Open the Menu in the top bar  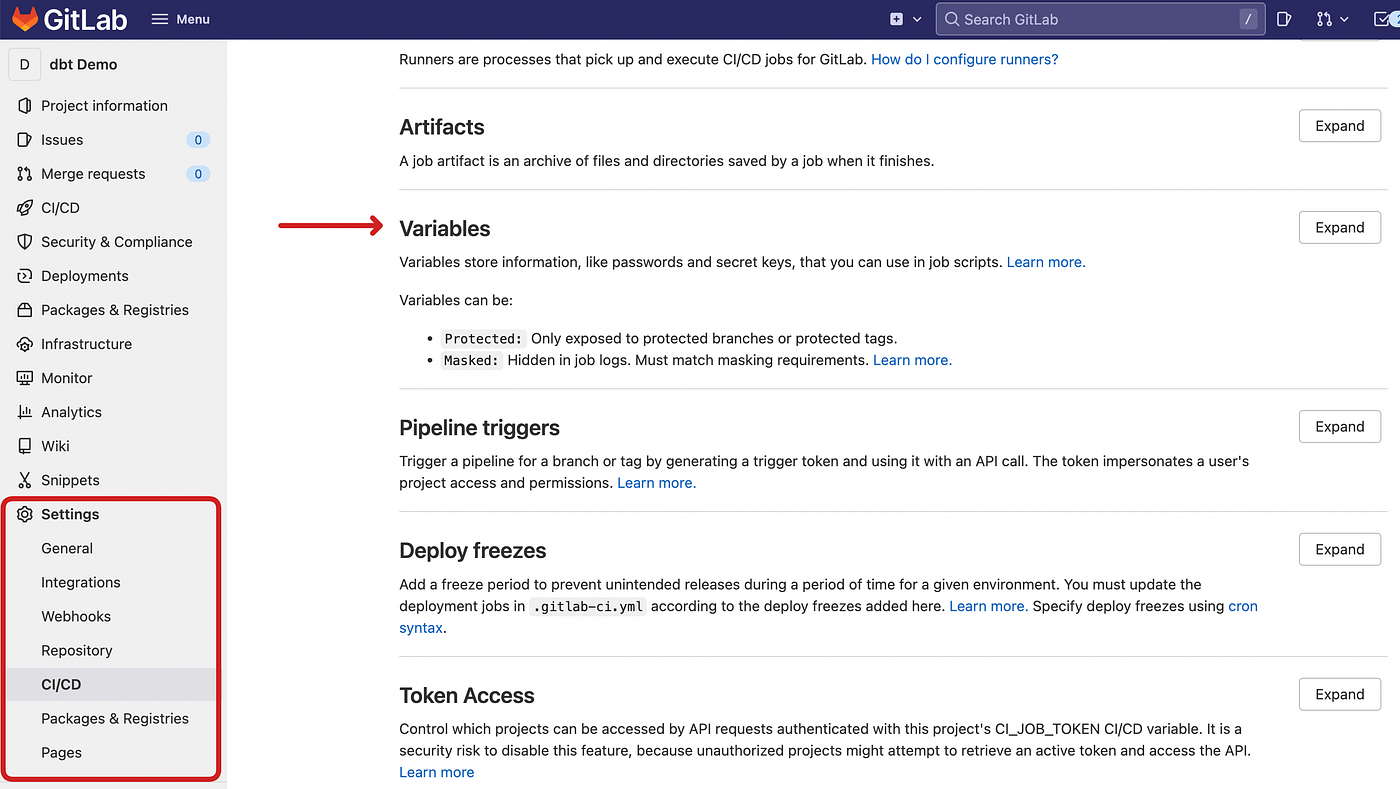[x=180, y=18]
